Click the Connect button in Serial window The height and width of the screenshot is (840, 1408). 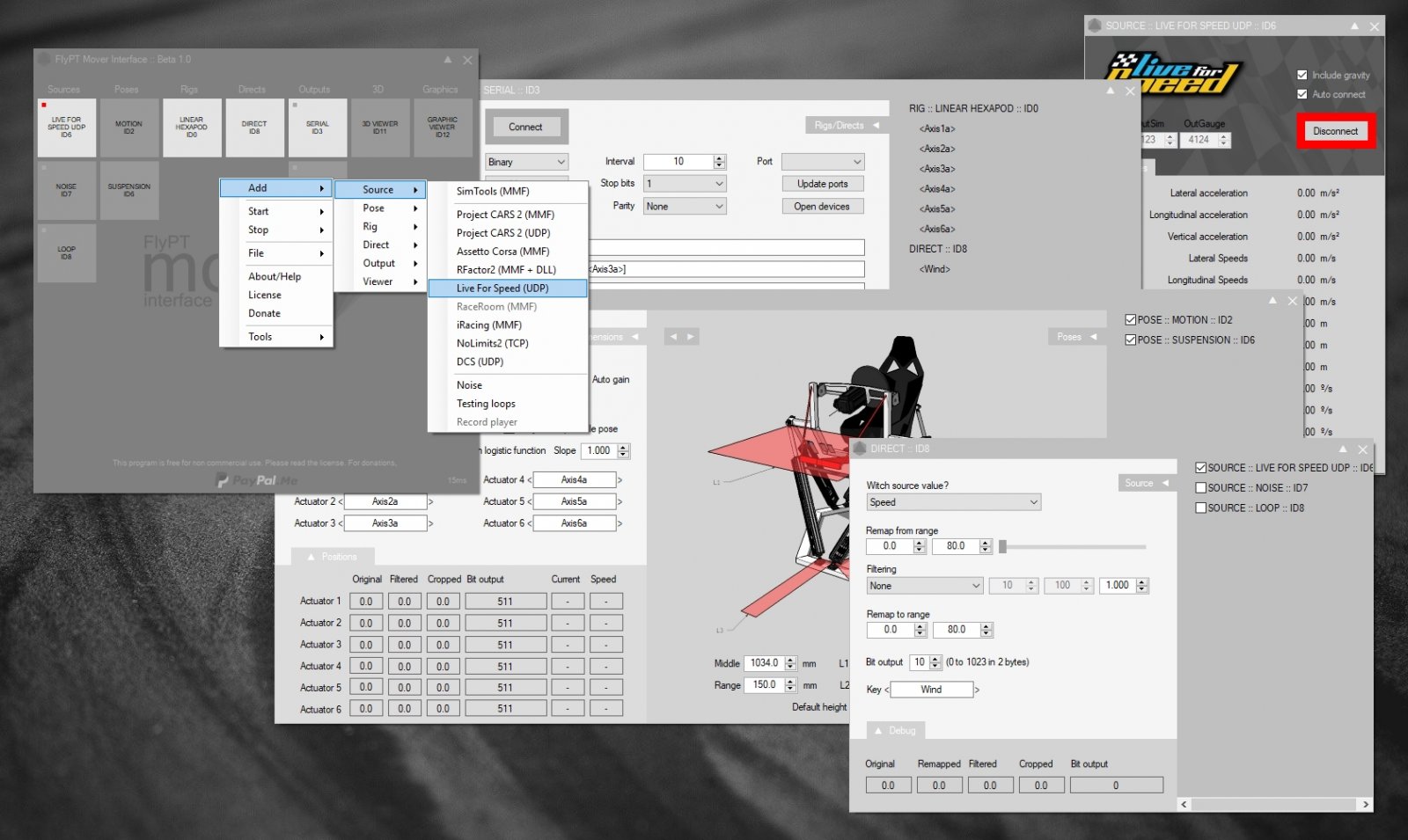click(x=525, y=128)
